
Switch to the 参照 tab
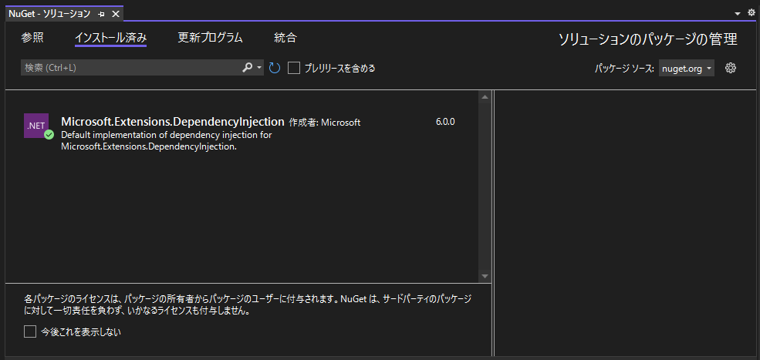tap(32, 38)
